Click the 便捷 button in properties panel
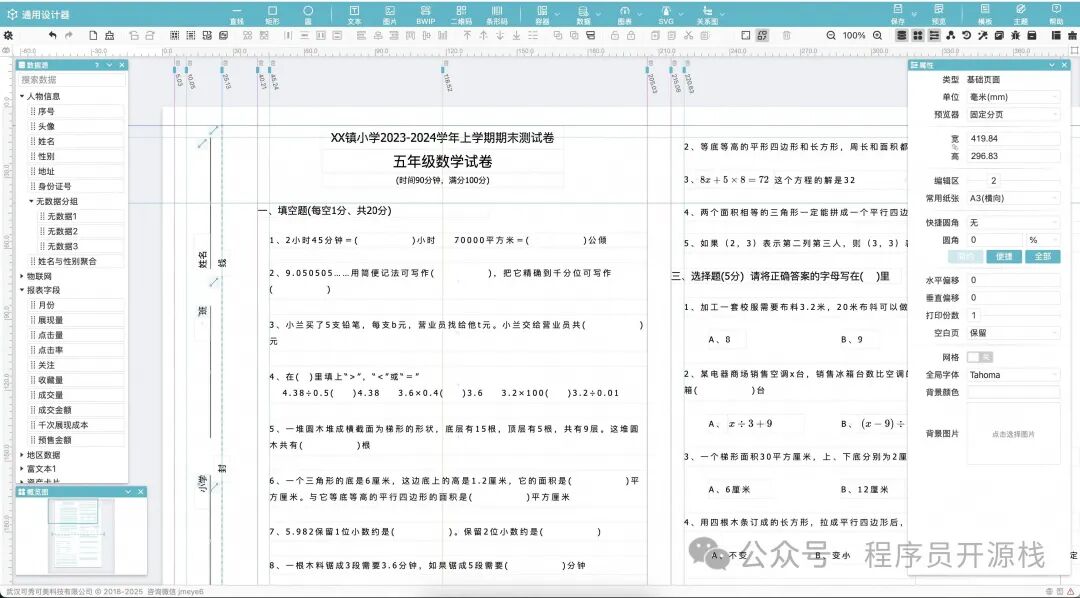Viewport: 1080px width, 598px height. (x=1002, y=257)
